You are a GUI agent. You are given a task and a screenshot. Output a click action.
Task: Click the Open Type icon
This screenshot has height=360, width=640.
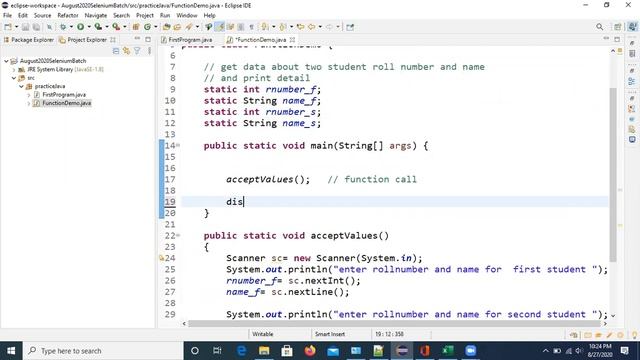[x=166, y=27]
